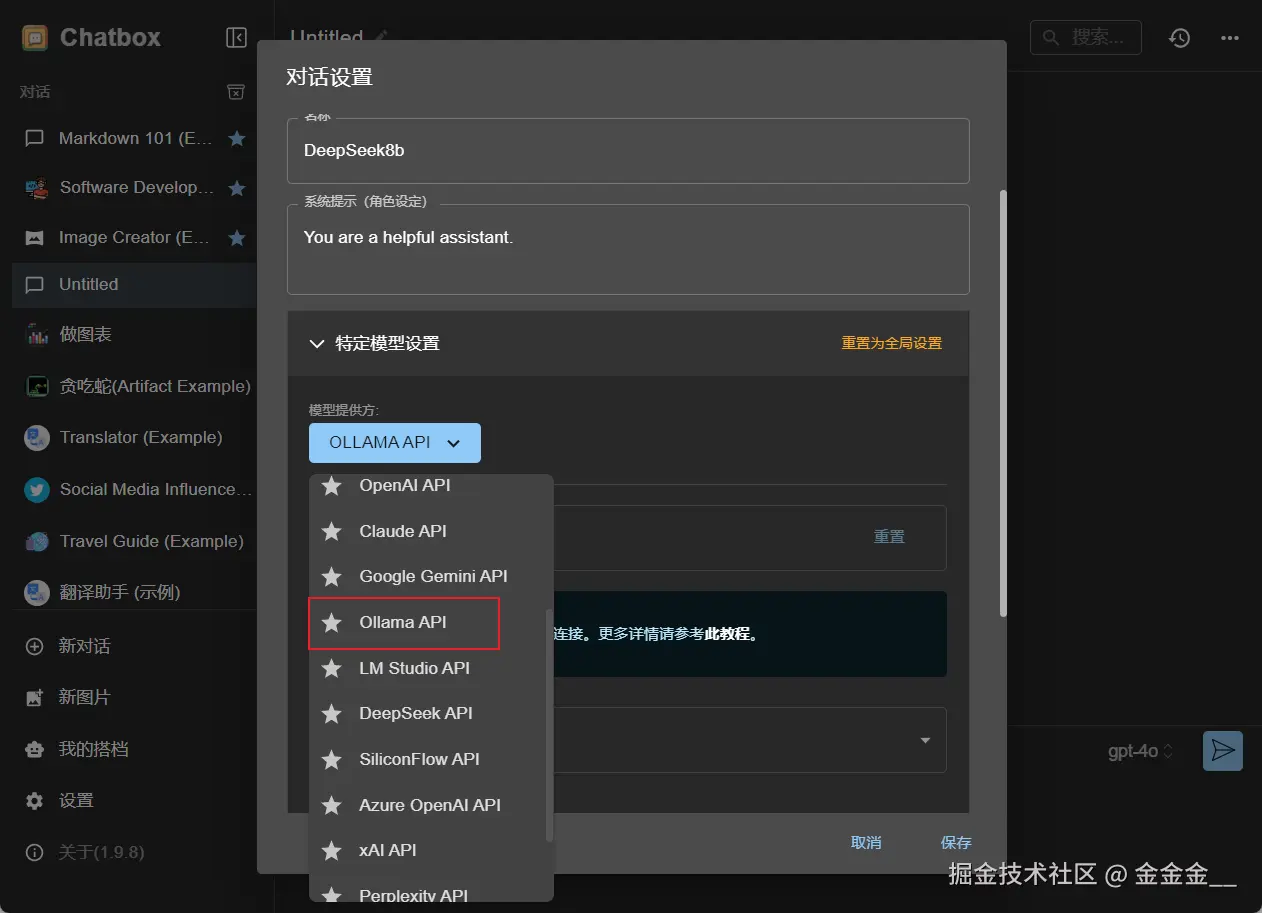The width and height of the screenshot is (1262, 913).
Task: Open the history clock icon
Action: [1180, 38]
